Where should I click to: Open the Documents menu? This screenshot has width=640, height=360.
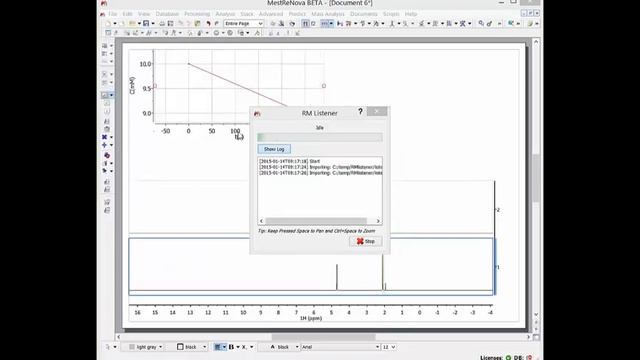tap(363, 14)
